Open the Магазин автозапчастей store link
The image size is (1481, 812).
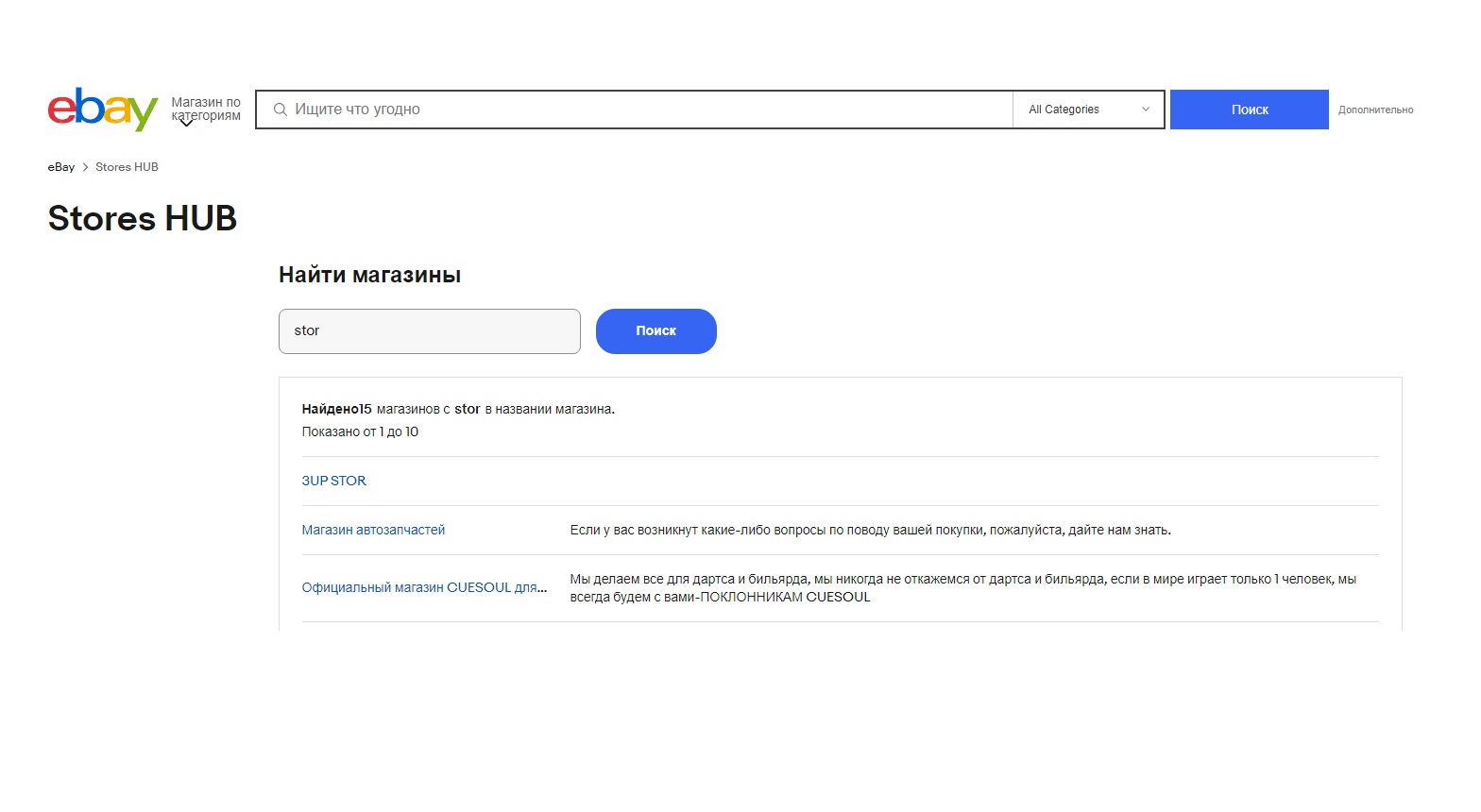tap(373, 530)
